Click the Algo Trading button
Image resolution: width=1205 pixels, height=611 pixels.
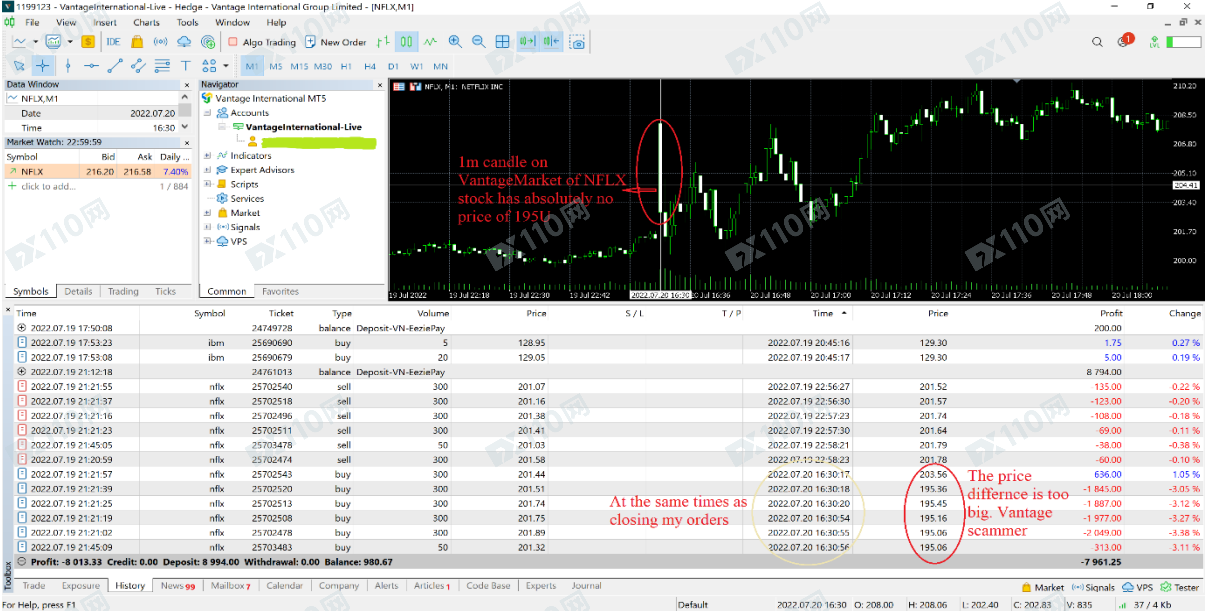tap(262, 42)
